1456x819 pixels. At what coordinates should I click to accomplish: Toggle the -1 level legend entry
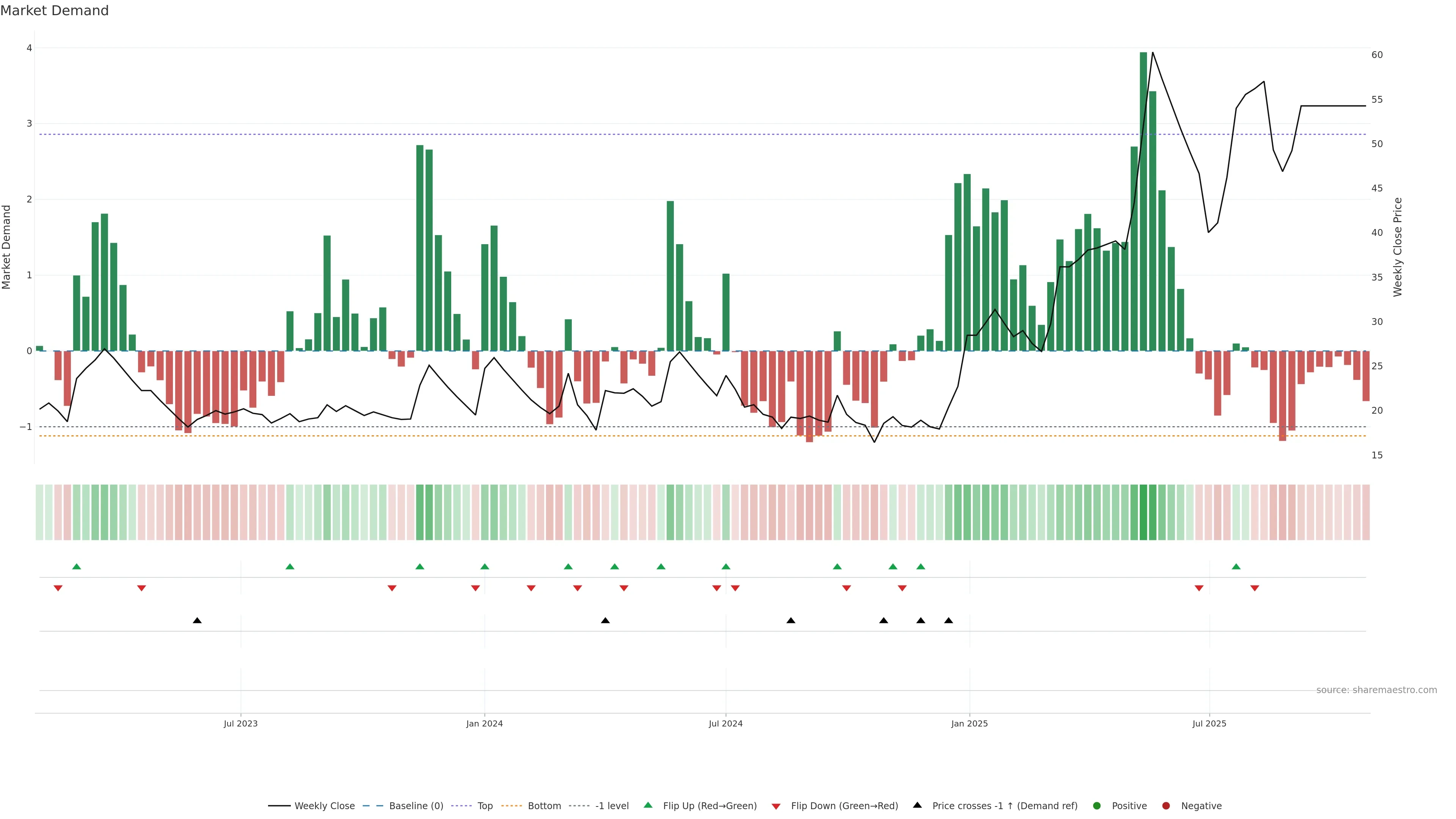[x=612, y=806]
